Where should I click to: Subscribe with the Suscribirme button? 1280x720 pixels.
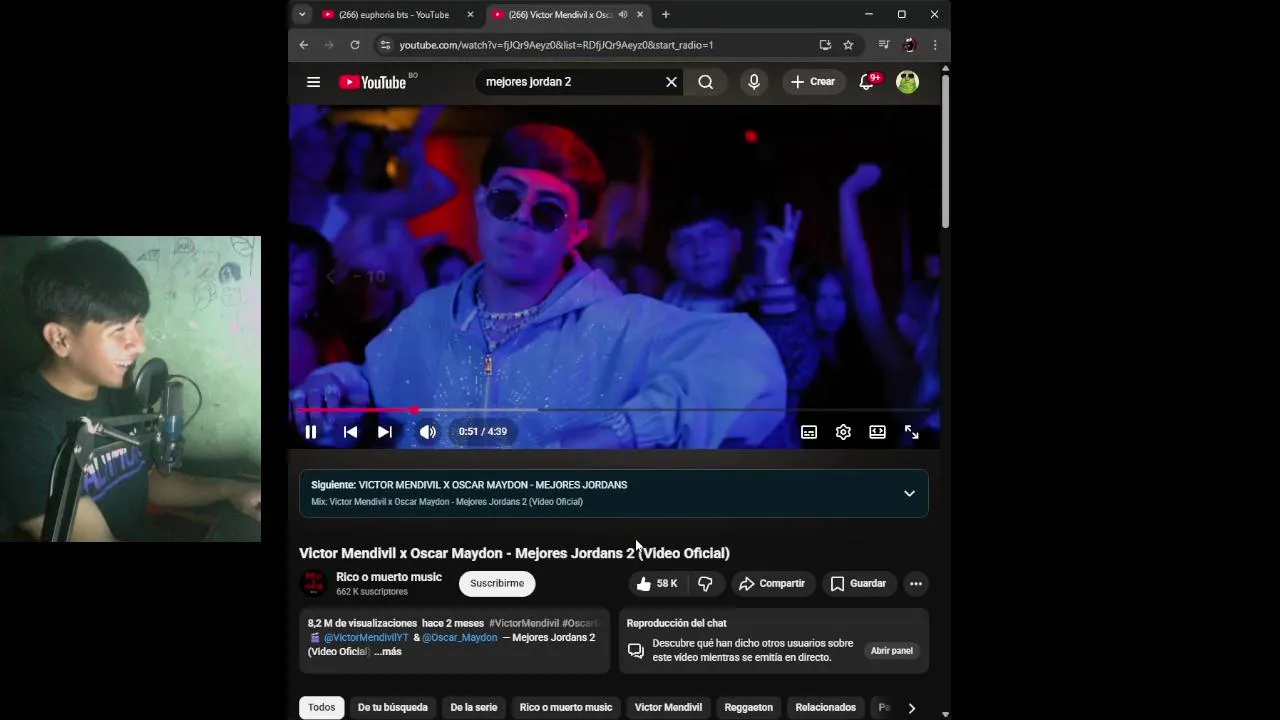click(497, 583)
